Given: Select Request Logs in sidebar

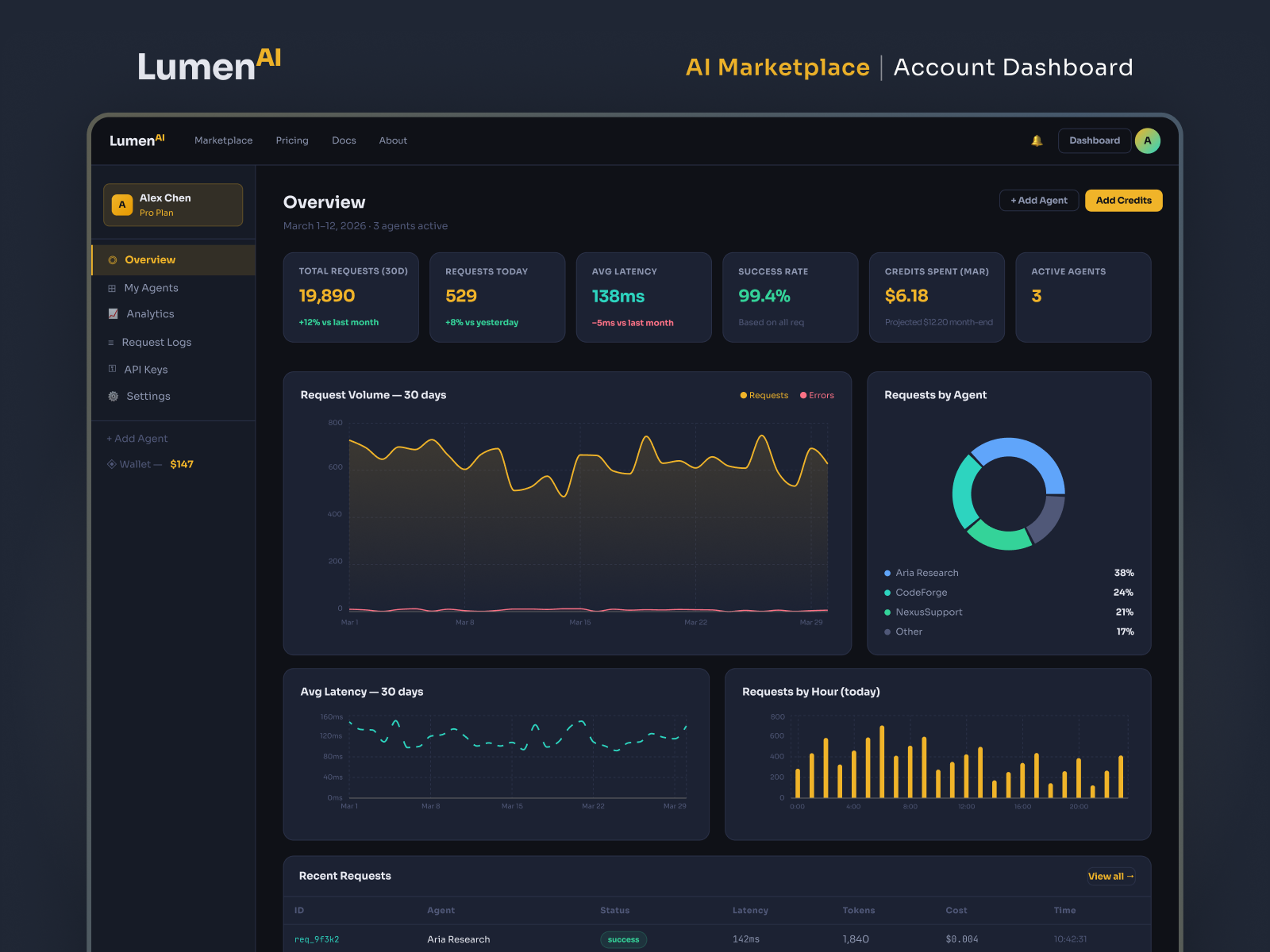Looking at the screenshot, I should [x=174, y=343].
